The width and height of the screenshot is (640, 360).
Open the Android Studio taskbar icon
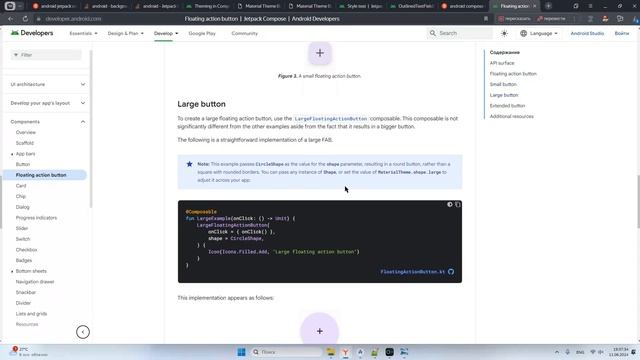[x=360, y=352]
